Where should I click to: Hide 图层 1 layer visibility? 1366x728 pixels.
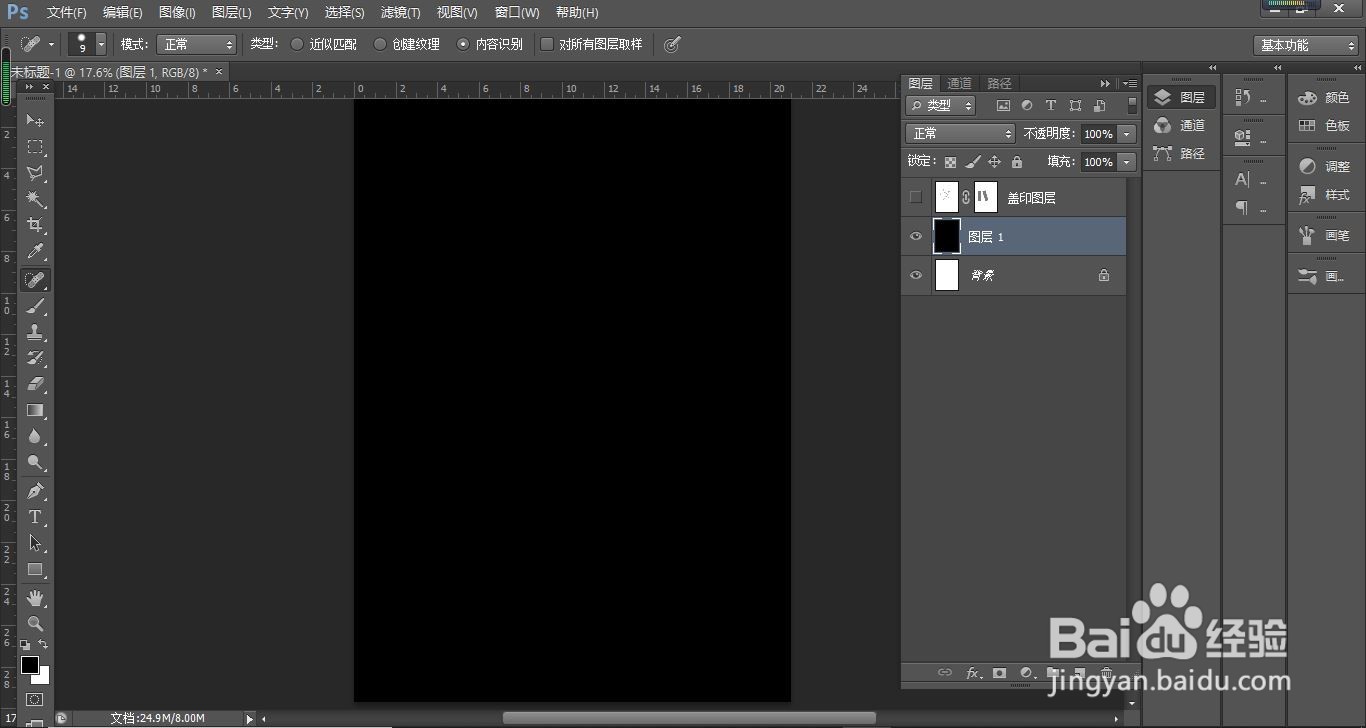[915, 236]
